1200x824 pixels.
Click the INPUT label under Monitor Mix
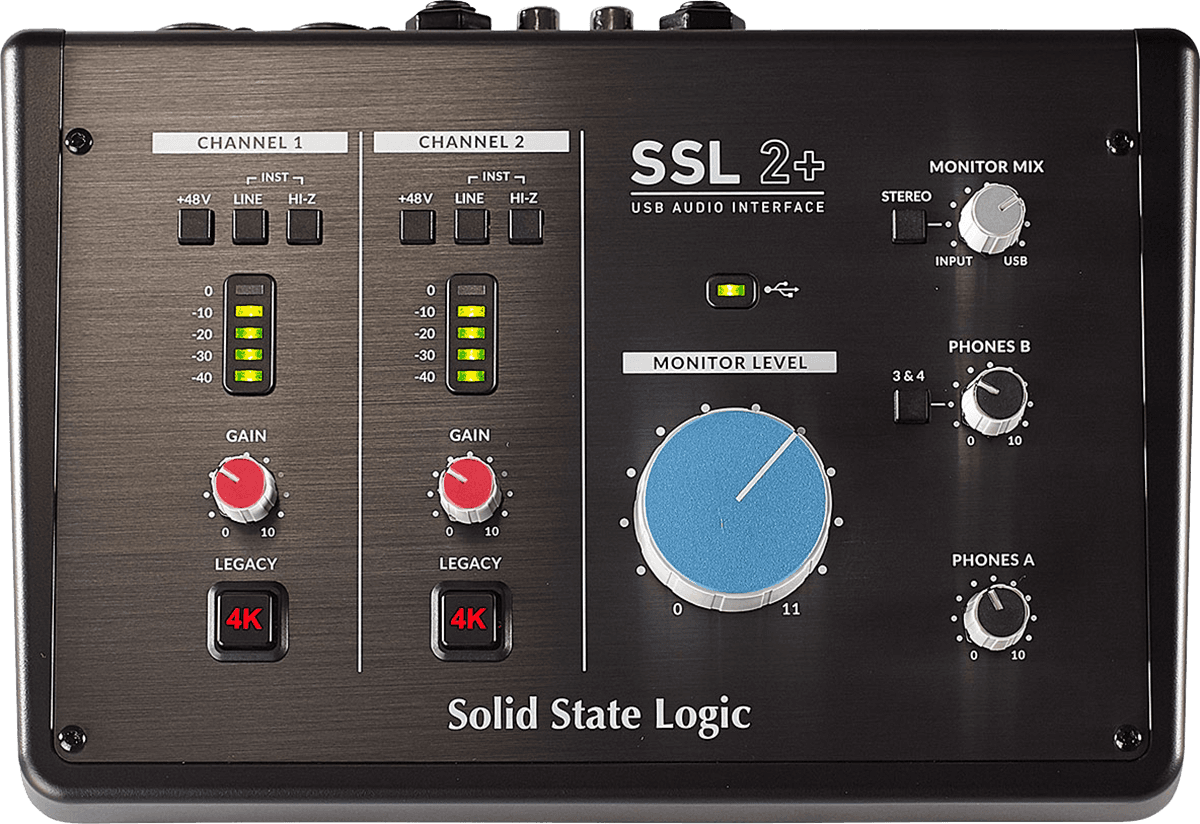(x=954, y=261)
